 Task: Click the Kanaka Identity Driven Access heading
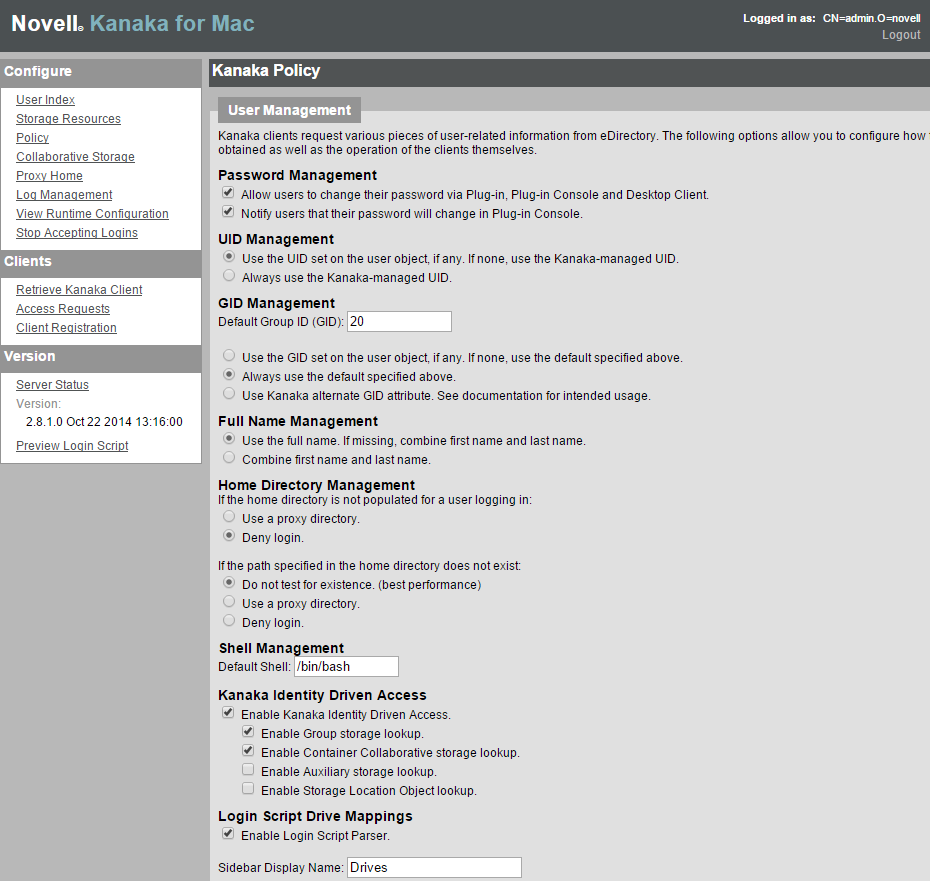322,695
